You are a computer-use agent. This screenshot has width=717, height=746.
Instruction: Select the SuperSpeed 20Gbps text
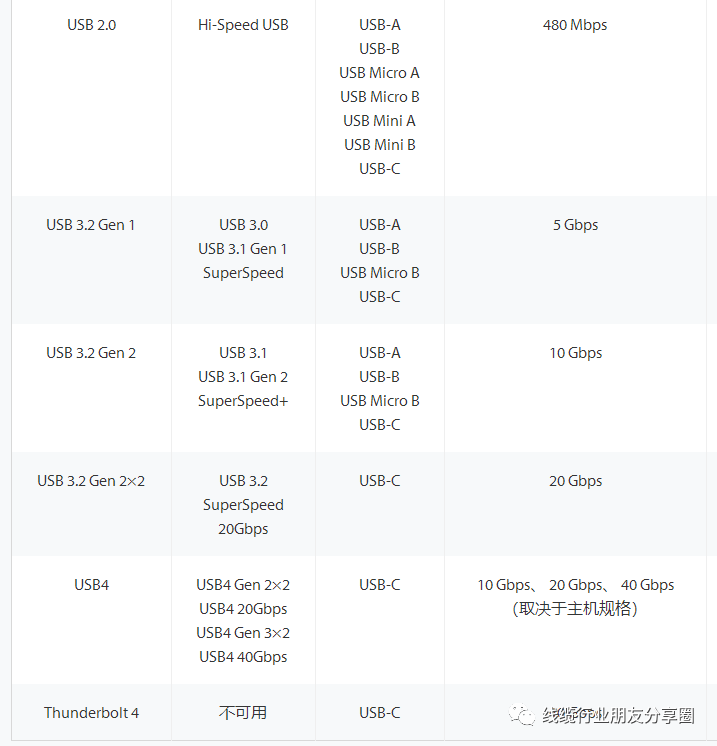pos(243,516)
